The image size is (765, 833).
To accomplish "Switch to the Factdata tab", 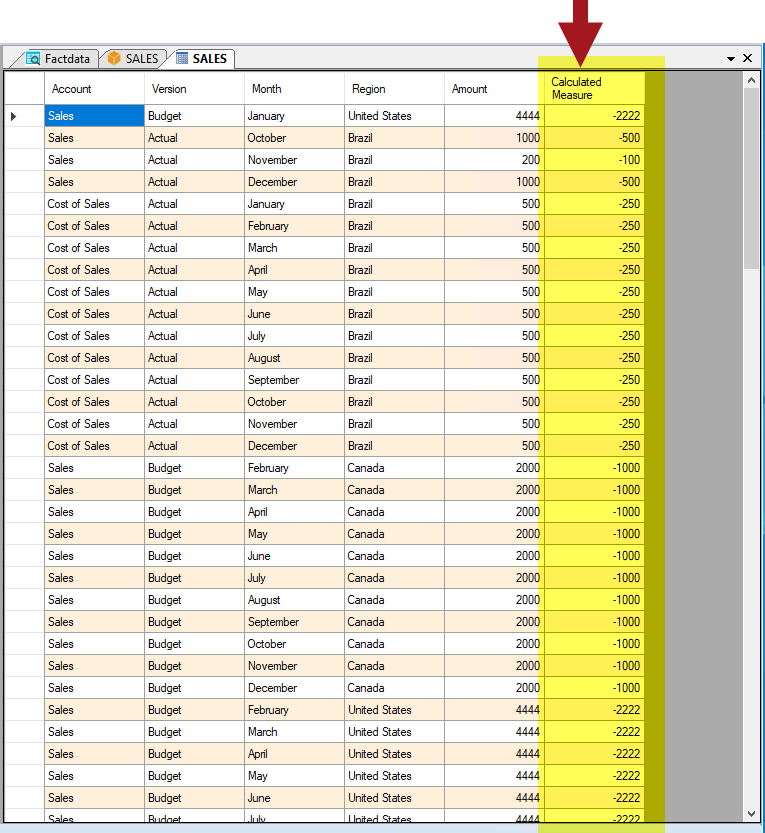I will click(66, 59).
